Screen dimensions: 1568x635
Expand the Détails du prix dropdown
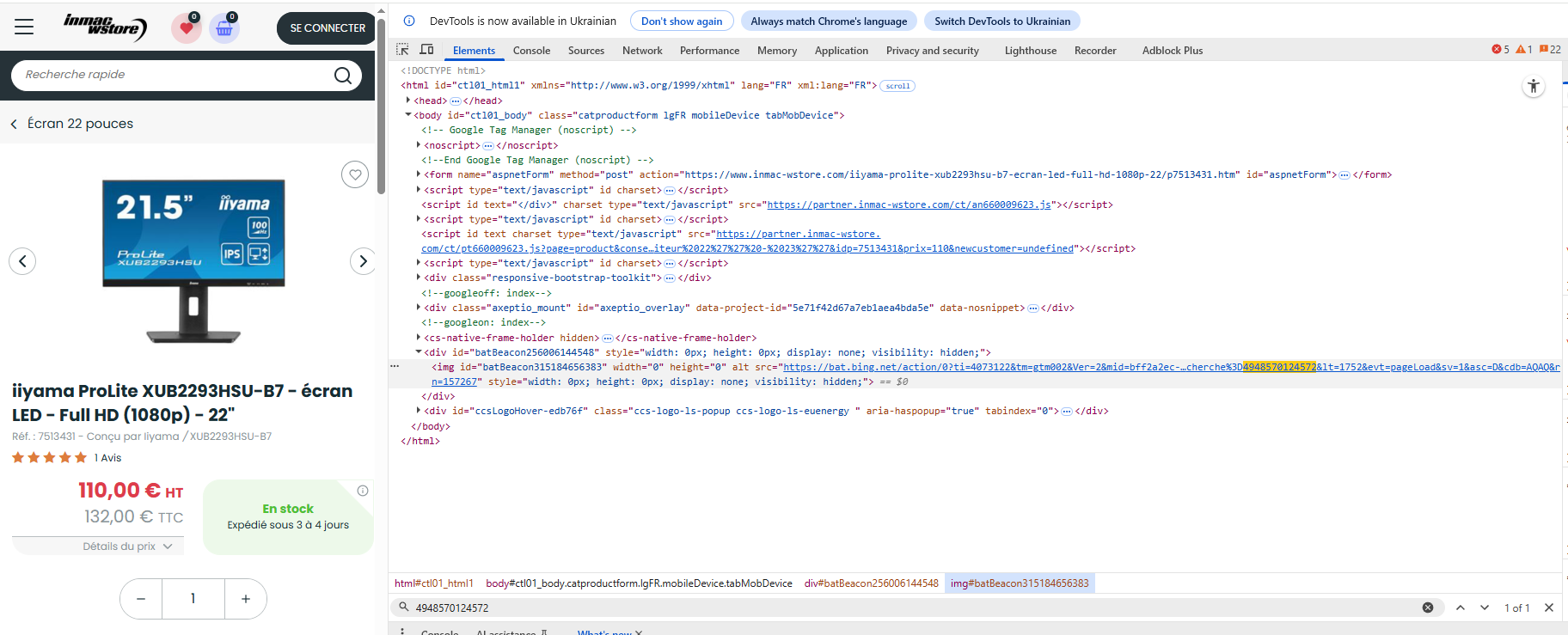pos(98,546)
